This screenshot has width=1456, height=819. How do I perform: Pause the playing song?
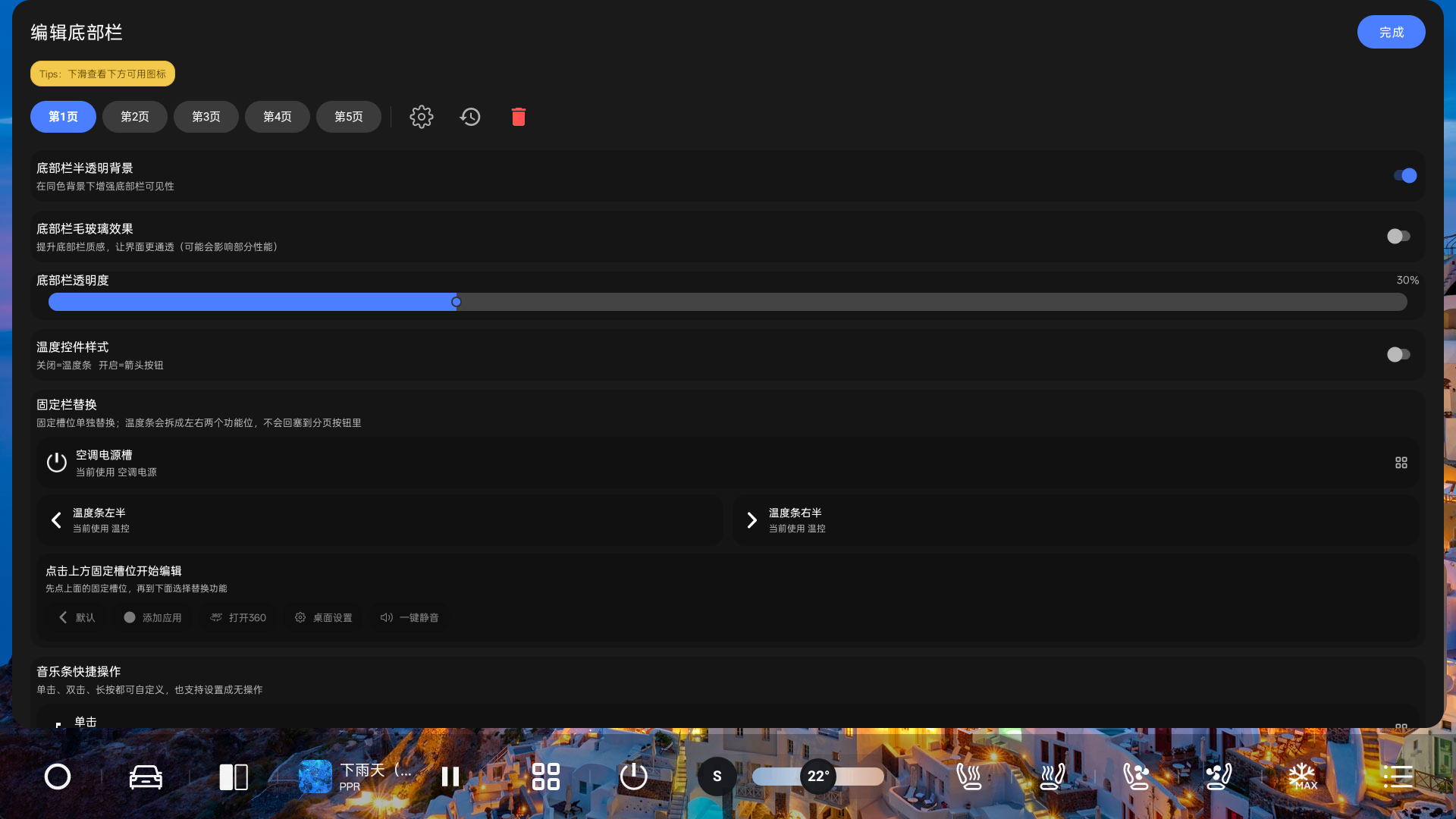(450, 777)
